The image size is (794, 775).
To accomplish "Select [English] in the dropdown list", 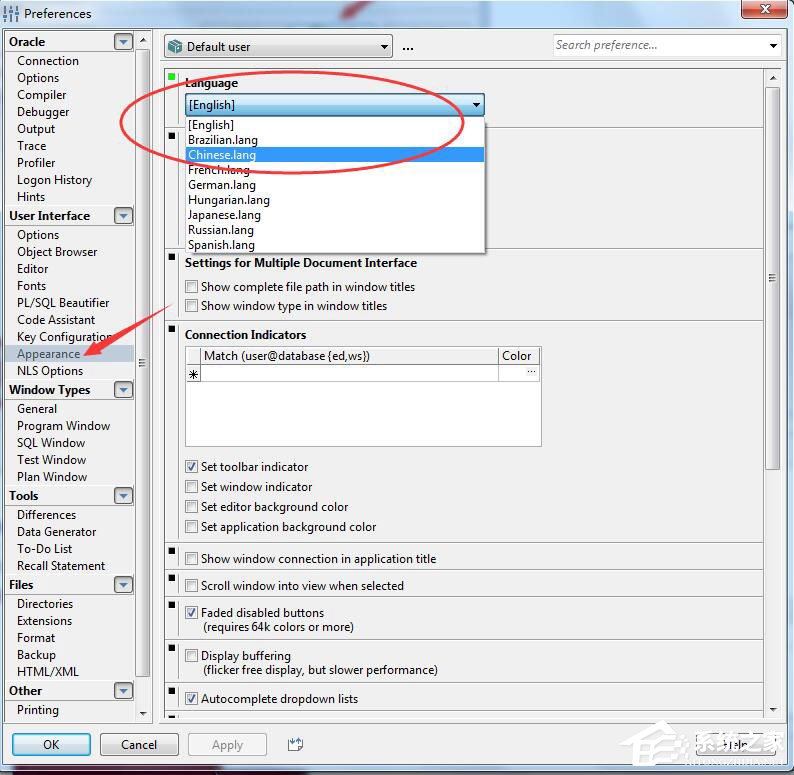I will pyautogui.click(x=335, y=125).
